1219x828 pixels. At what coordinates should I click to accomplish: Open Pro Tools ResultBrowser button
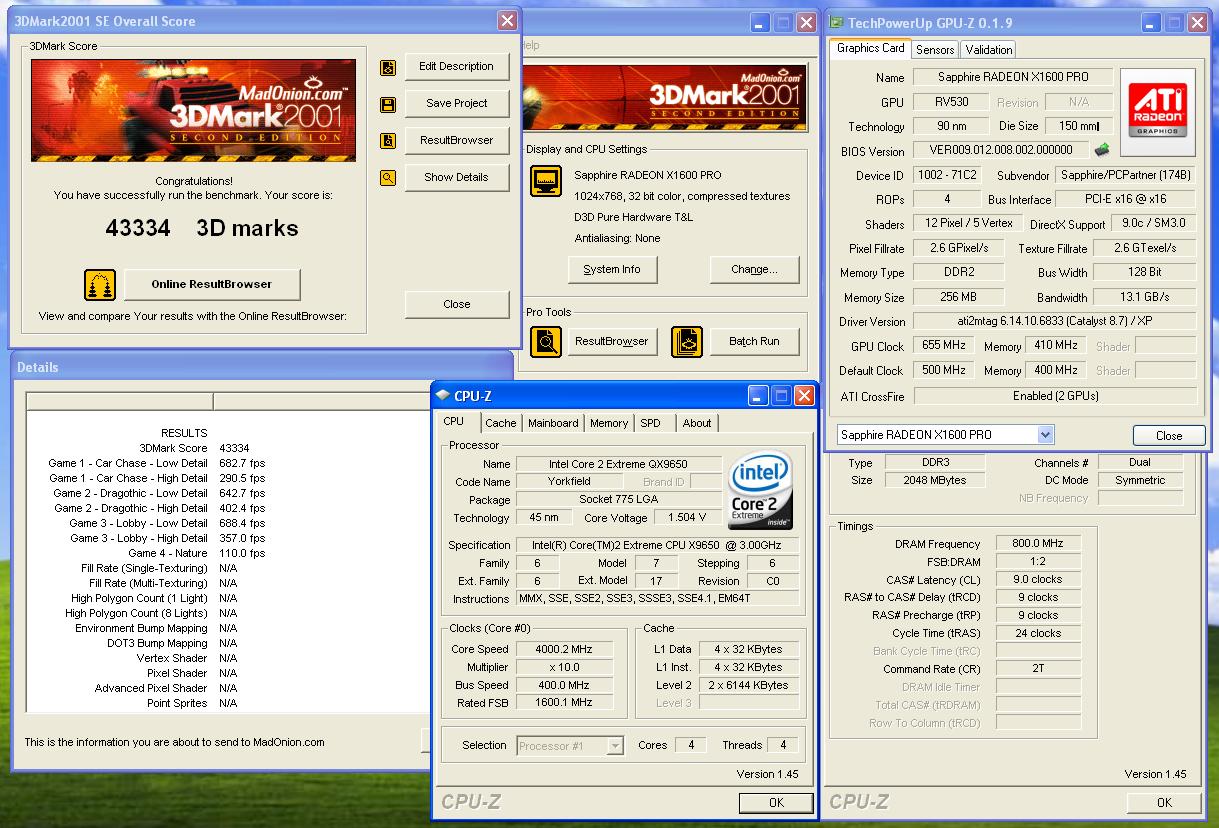tap(612, 342)
